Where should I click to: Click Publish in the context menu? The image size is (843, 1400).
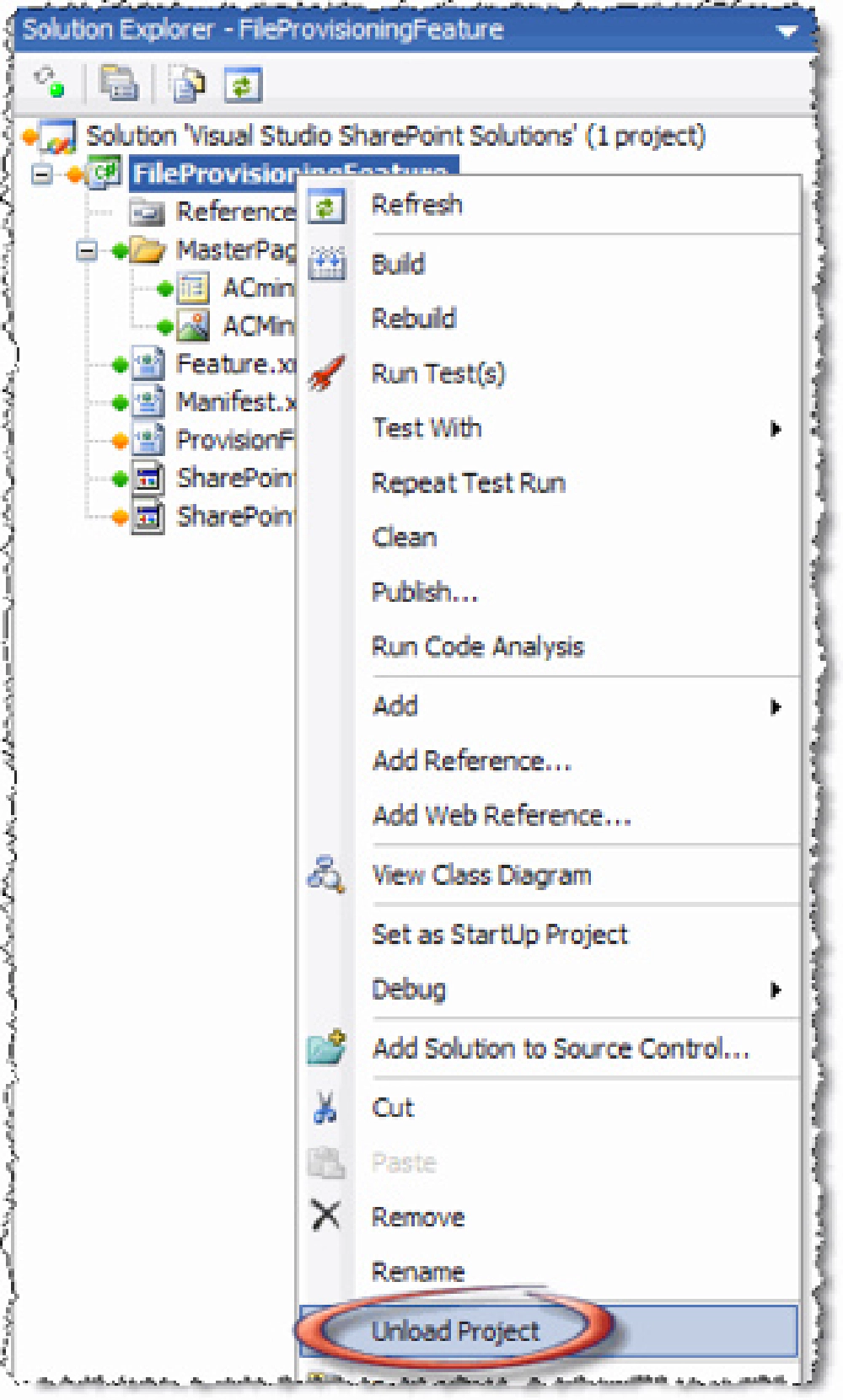point(424,593)
